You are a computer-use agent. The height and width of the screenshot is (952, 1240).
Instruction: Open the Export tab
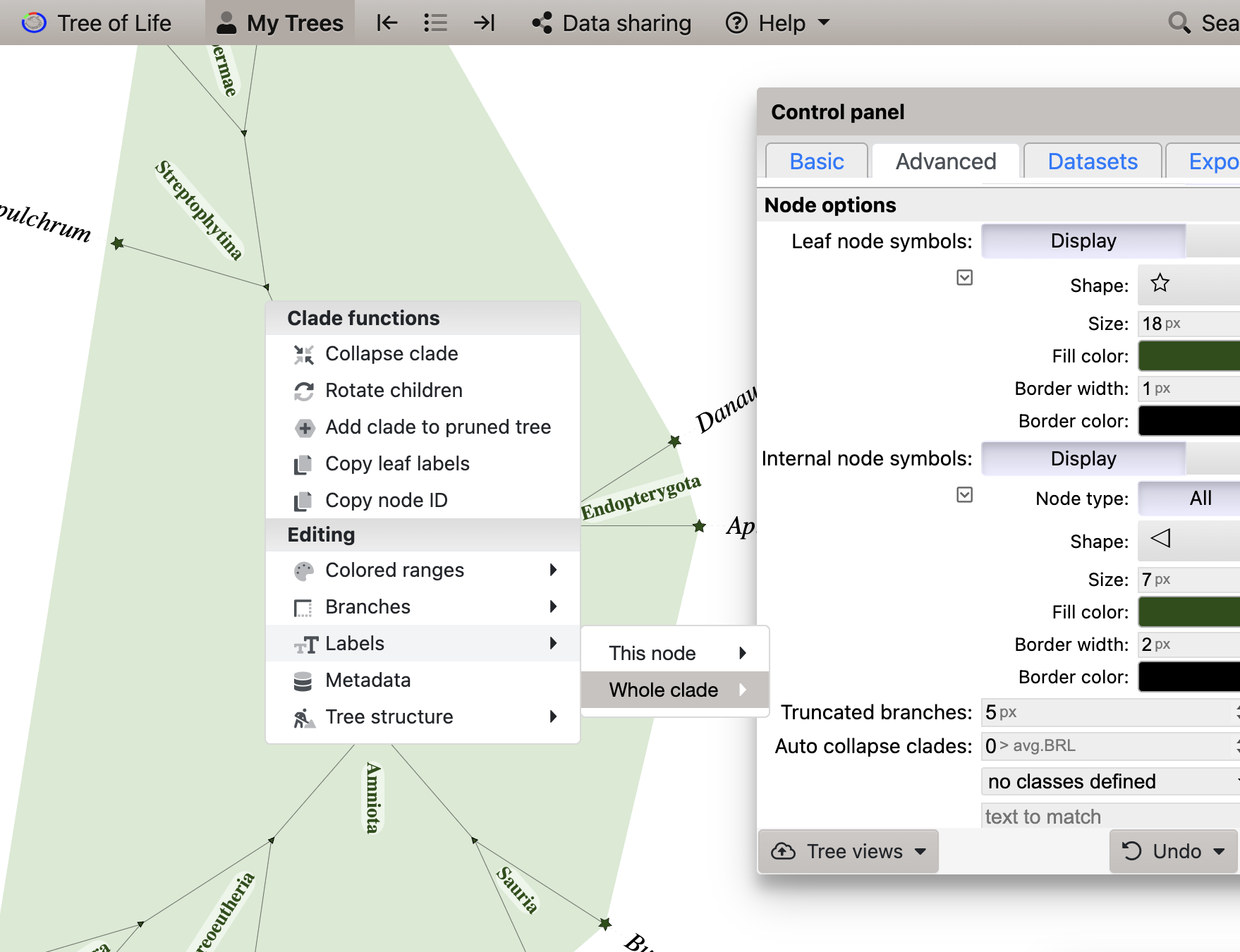click(x=1203, y=161)
